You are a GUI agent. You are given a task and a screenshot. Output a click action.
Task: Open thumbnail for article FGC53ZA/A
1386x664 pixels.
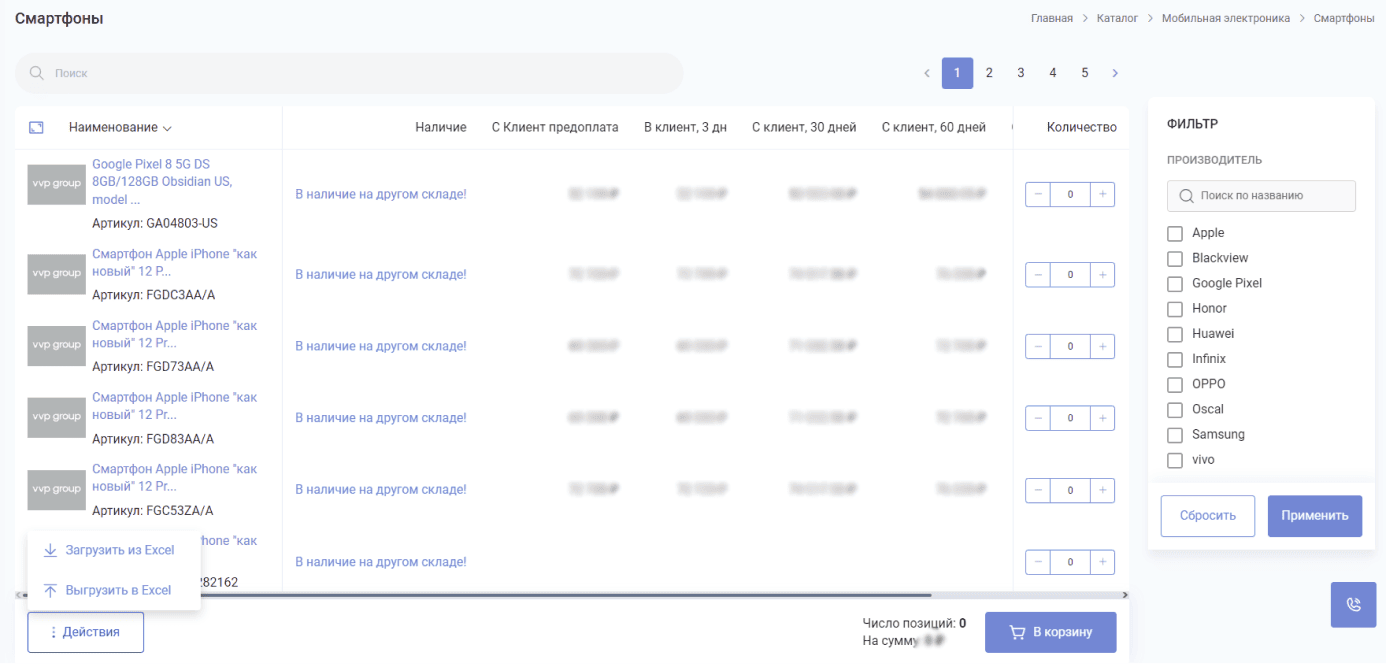[x=56, y=489]
